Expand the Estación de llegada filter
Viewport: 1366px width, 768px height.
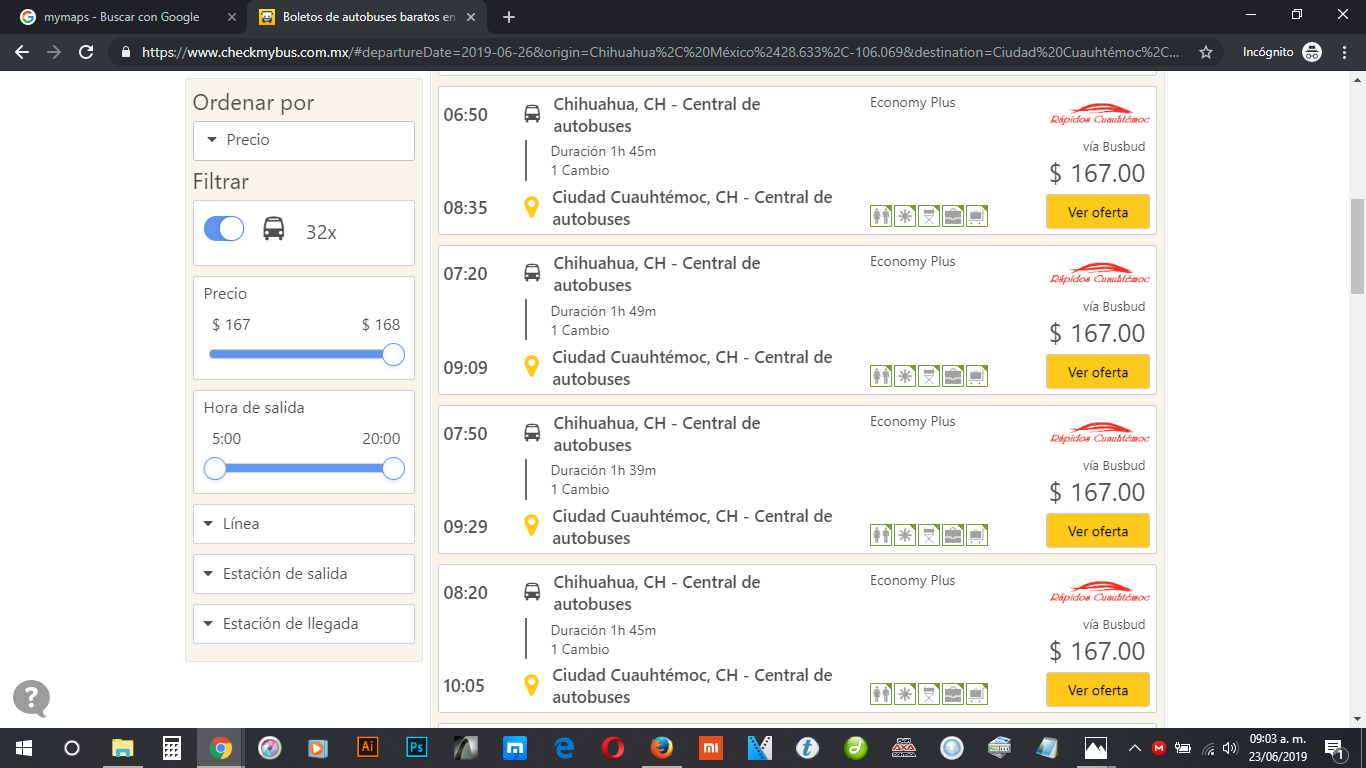pos(304,624)
